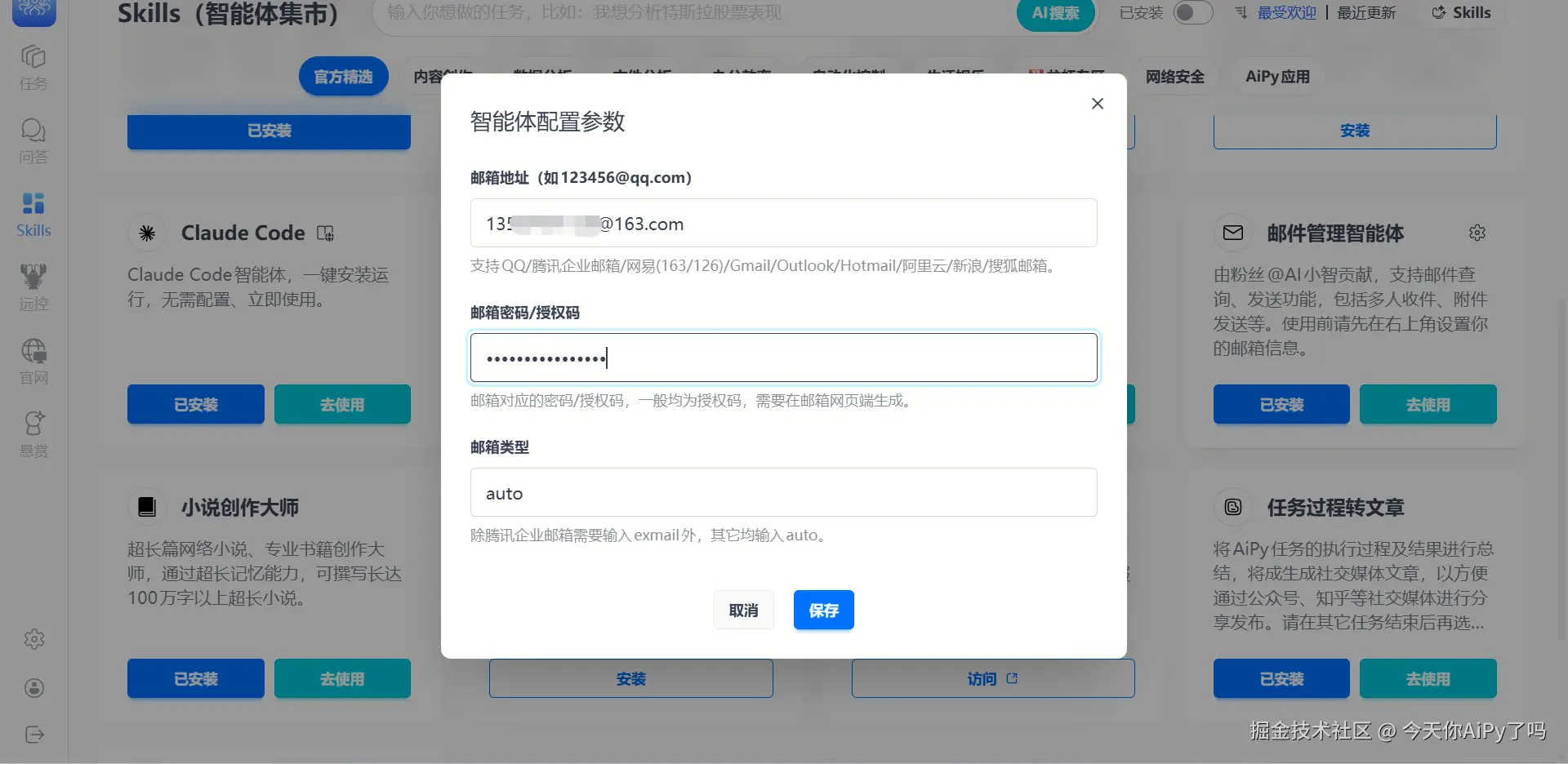Click the sort icon beside 最受欢迎
Viewport: 1568px width, 764px height.
[1241, 13]
